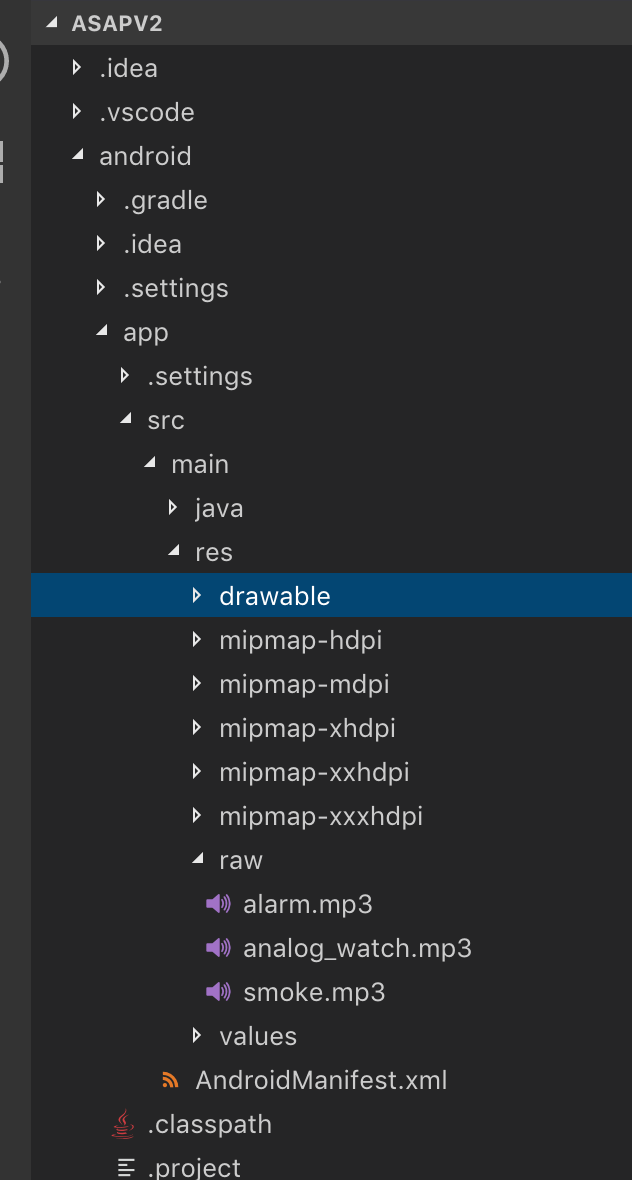Click the .project file lines icon

[127, 1168]
